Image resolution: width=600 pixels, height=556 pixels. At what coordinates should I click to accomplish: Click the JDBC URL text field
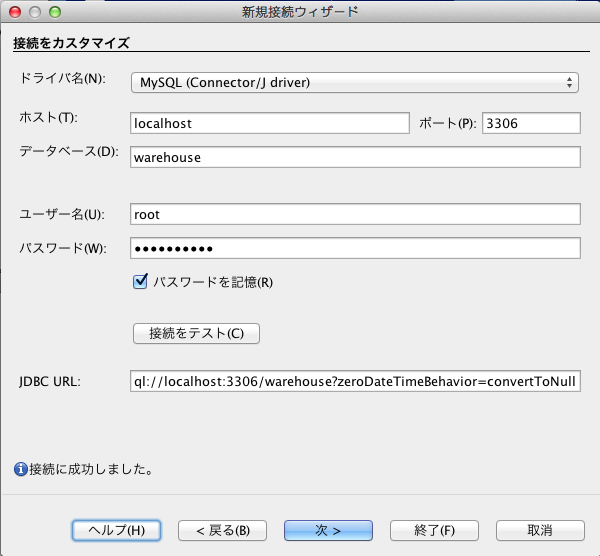pyautogui.click(x=355, y=381)
